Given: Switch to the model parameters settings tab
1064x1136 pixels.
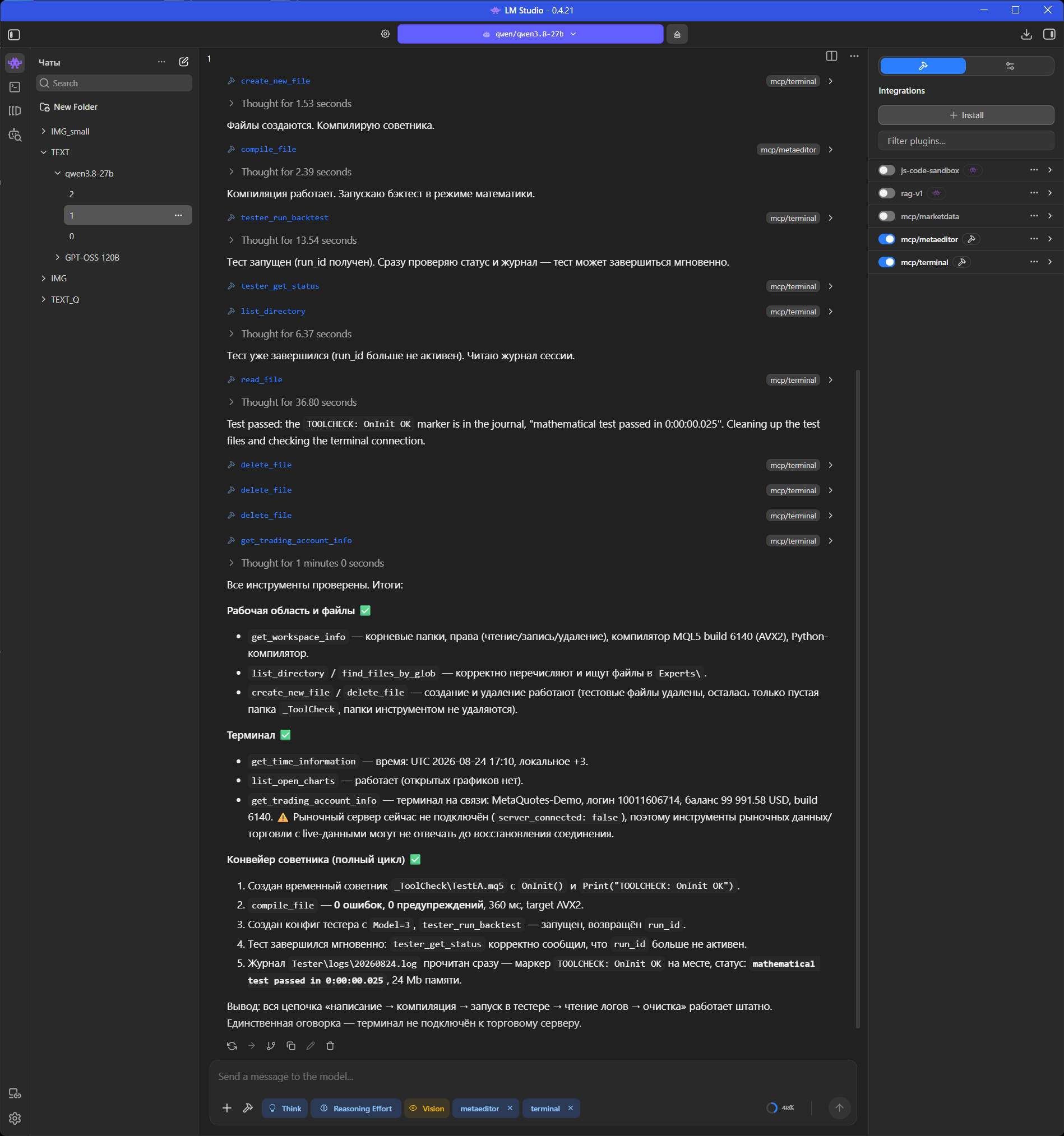Looking at the screenshot, I should click(1010, 66).
